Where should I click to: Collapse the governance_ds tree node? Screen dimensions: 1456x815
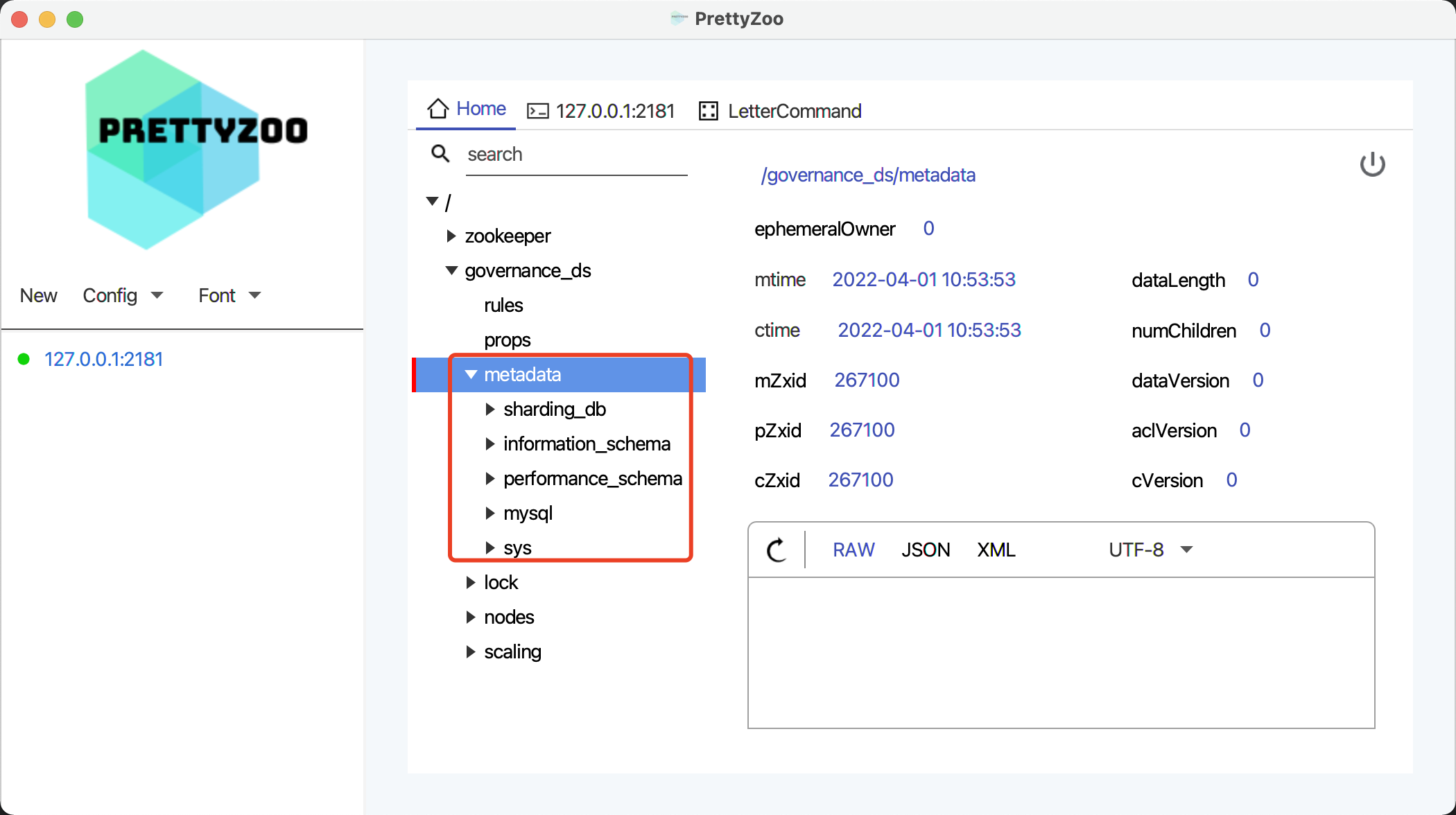(451, 271)
